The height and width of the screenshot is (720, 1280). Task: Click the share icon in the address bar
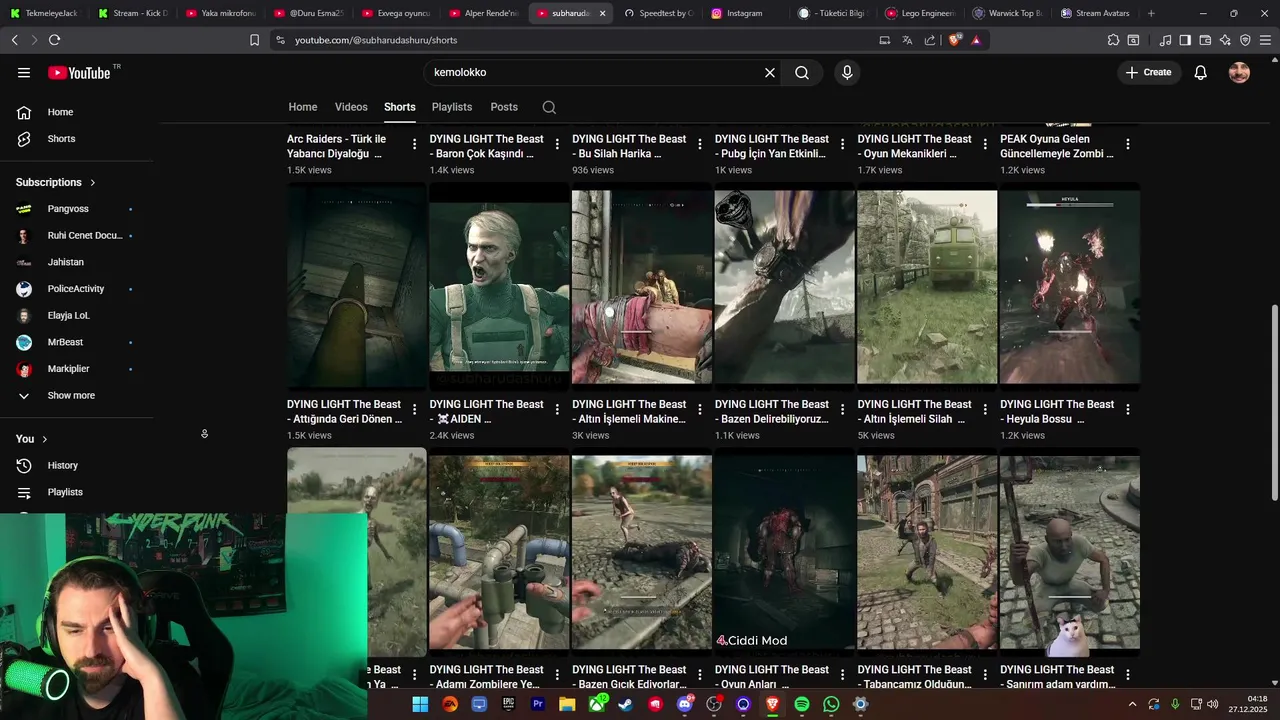pyautogui.click(x=930, y=40)
